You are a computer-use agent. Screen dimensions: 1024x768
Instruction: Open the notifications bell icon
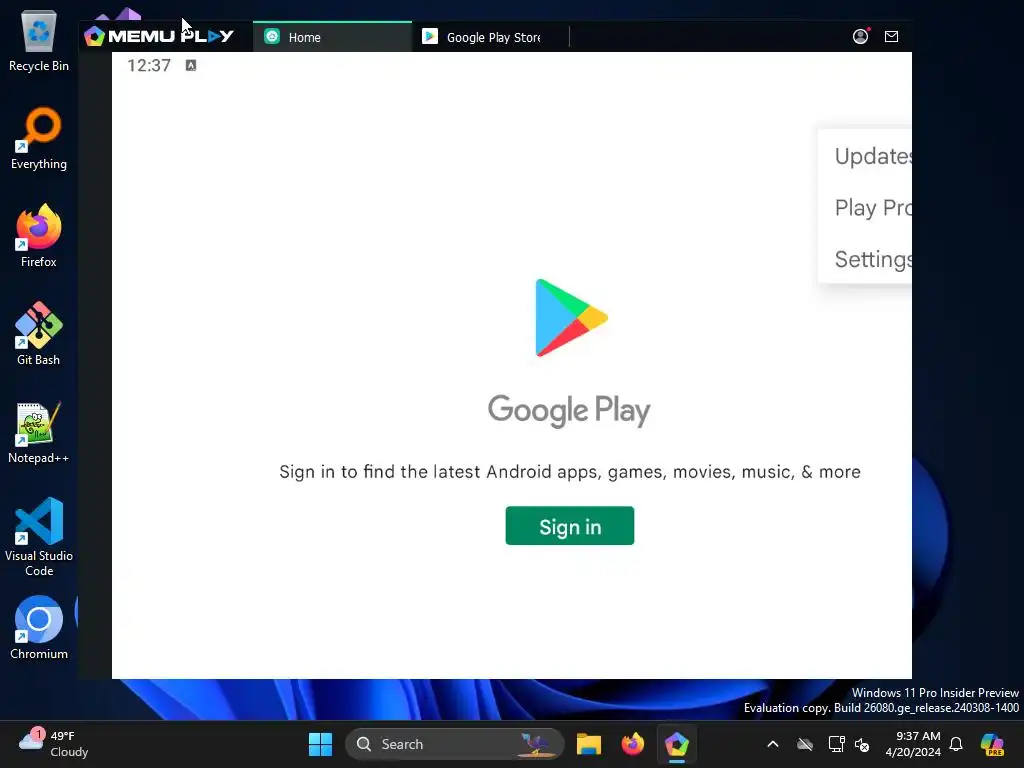point(956,744)
